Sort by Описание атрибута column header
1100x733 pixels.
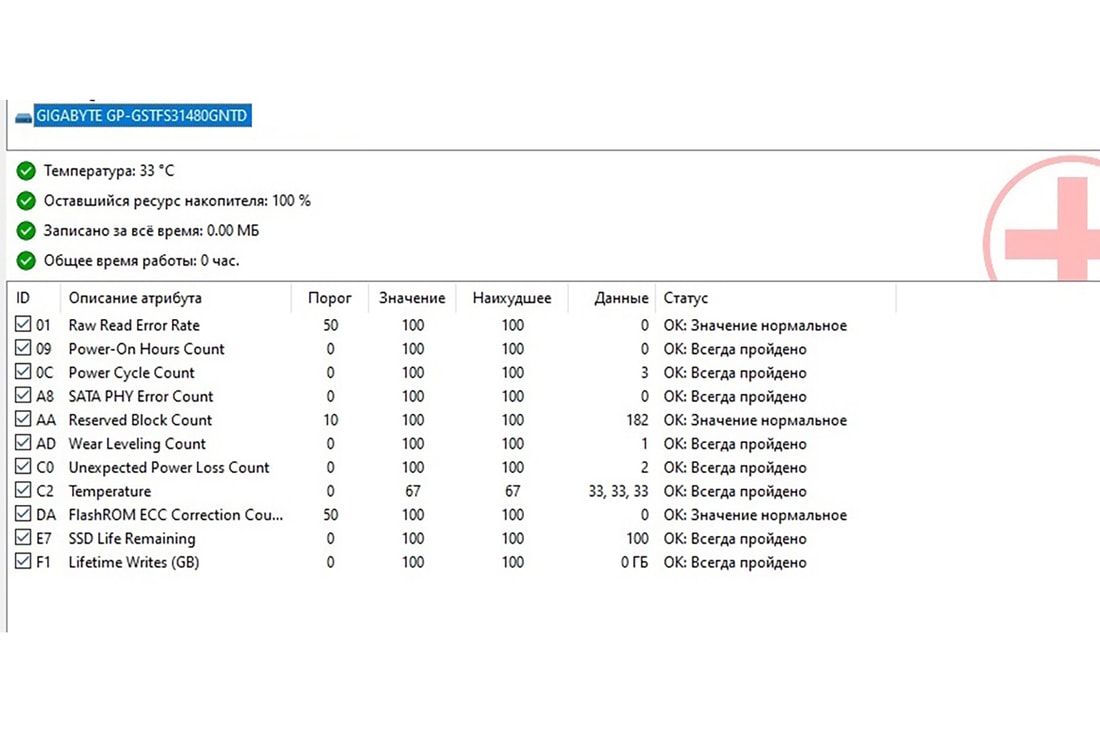tap(135, 298)
